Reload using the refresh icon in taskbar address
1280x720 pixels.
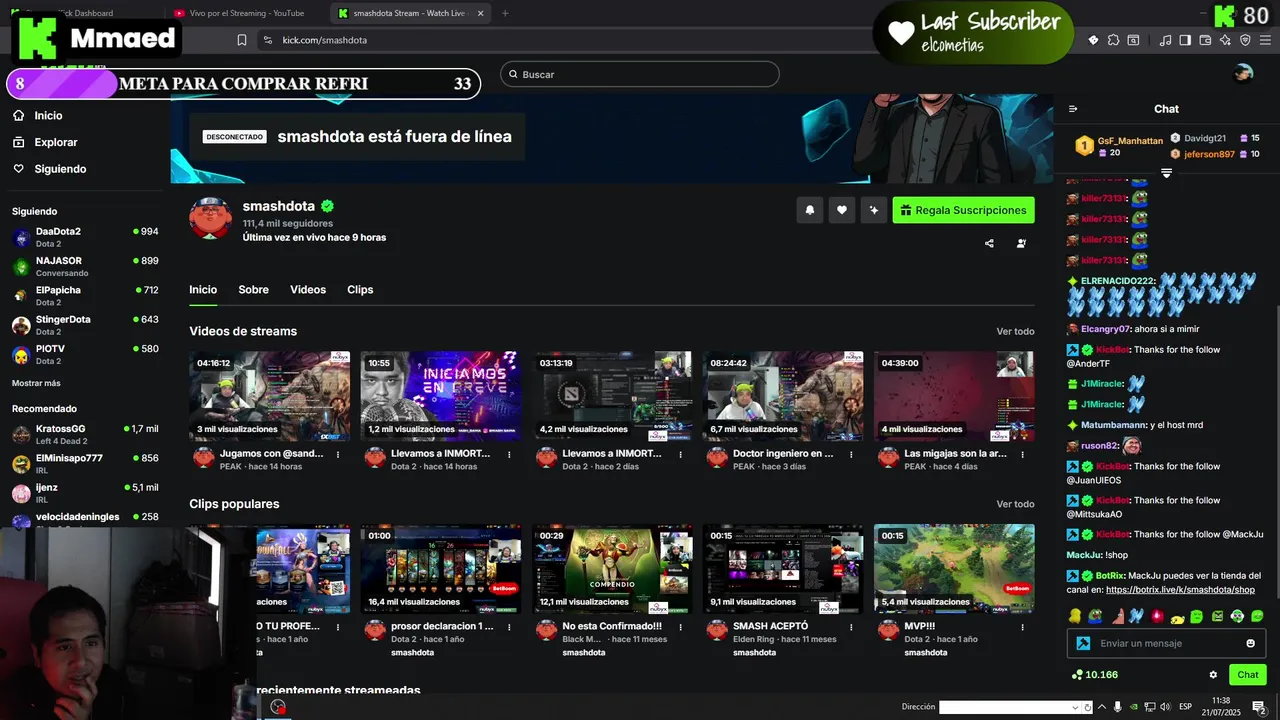coord(1088,707)
